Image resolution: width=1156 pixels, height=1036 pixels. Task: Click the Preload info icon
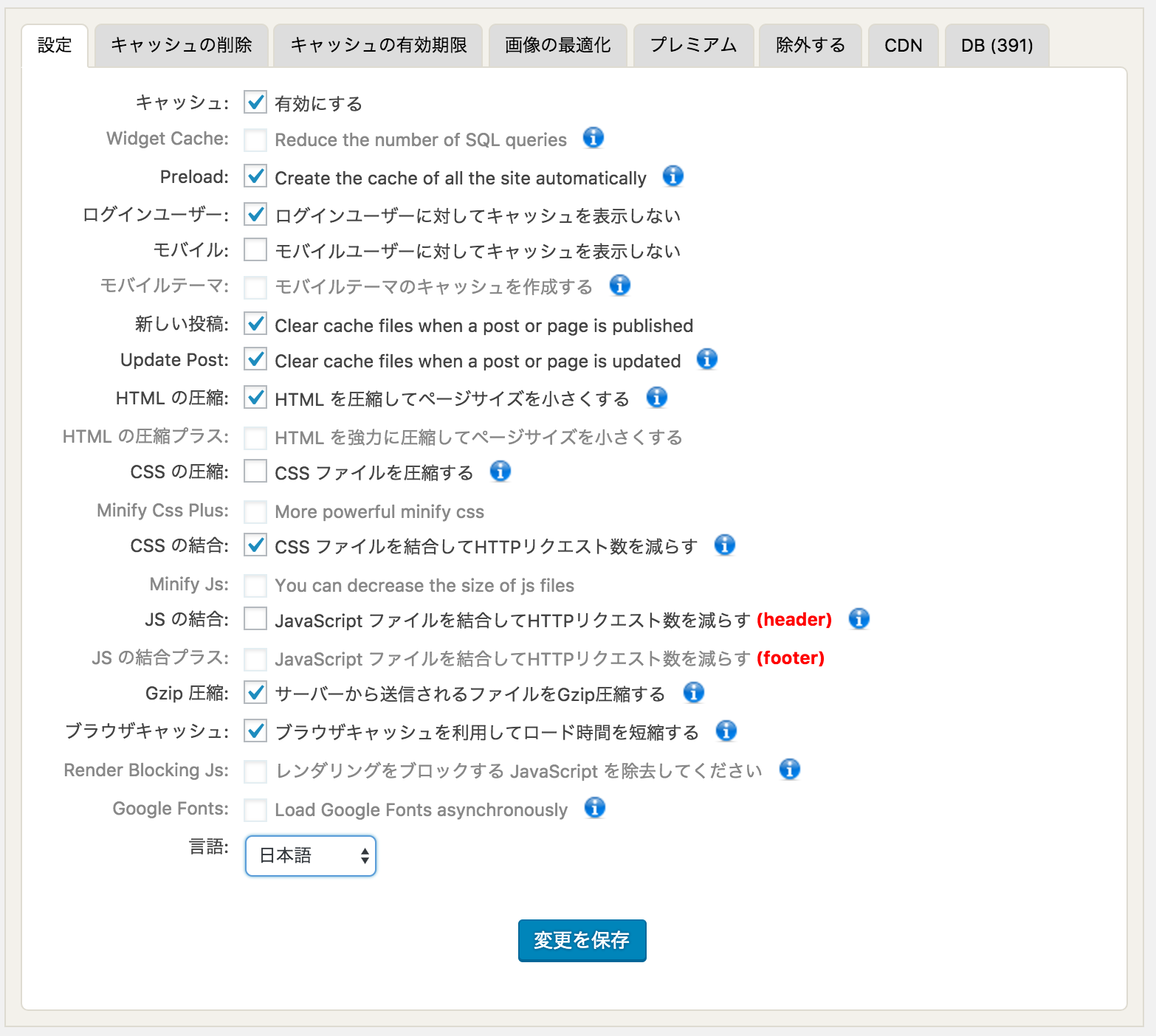[672, 176]
